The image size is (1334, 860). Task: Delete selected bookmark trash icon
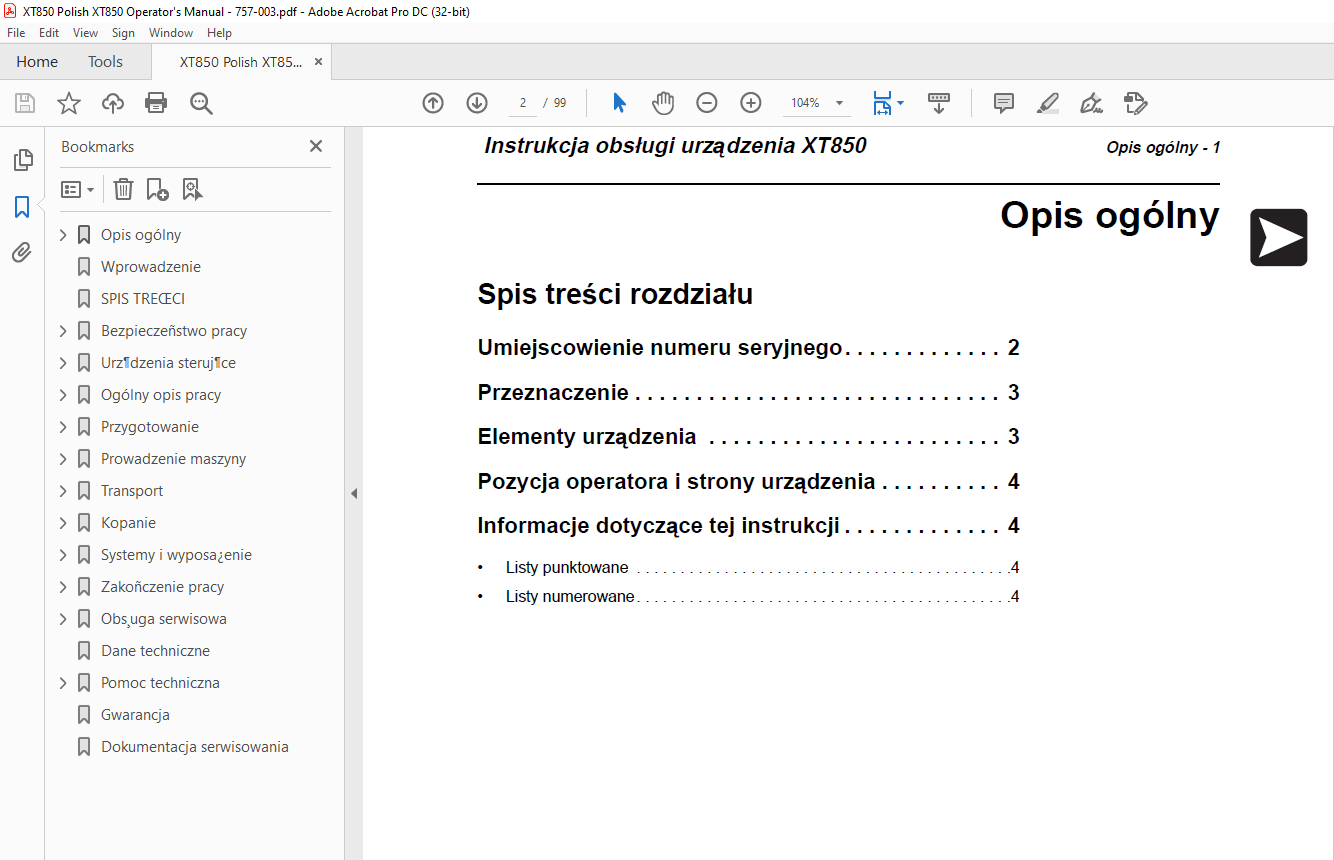[x=123, y=189]
